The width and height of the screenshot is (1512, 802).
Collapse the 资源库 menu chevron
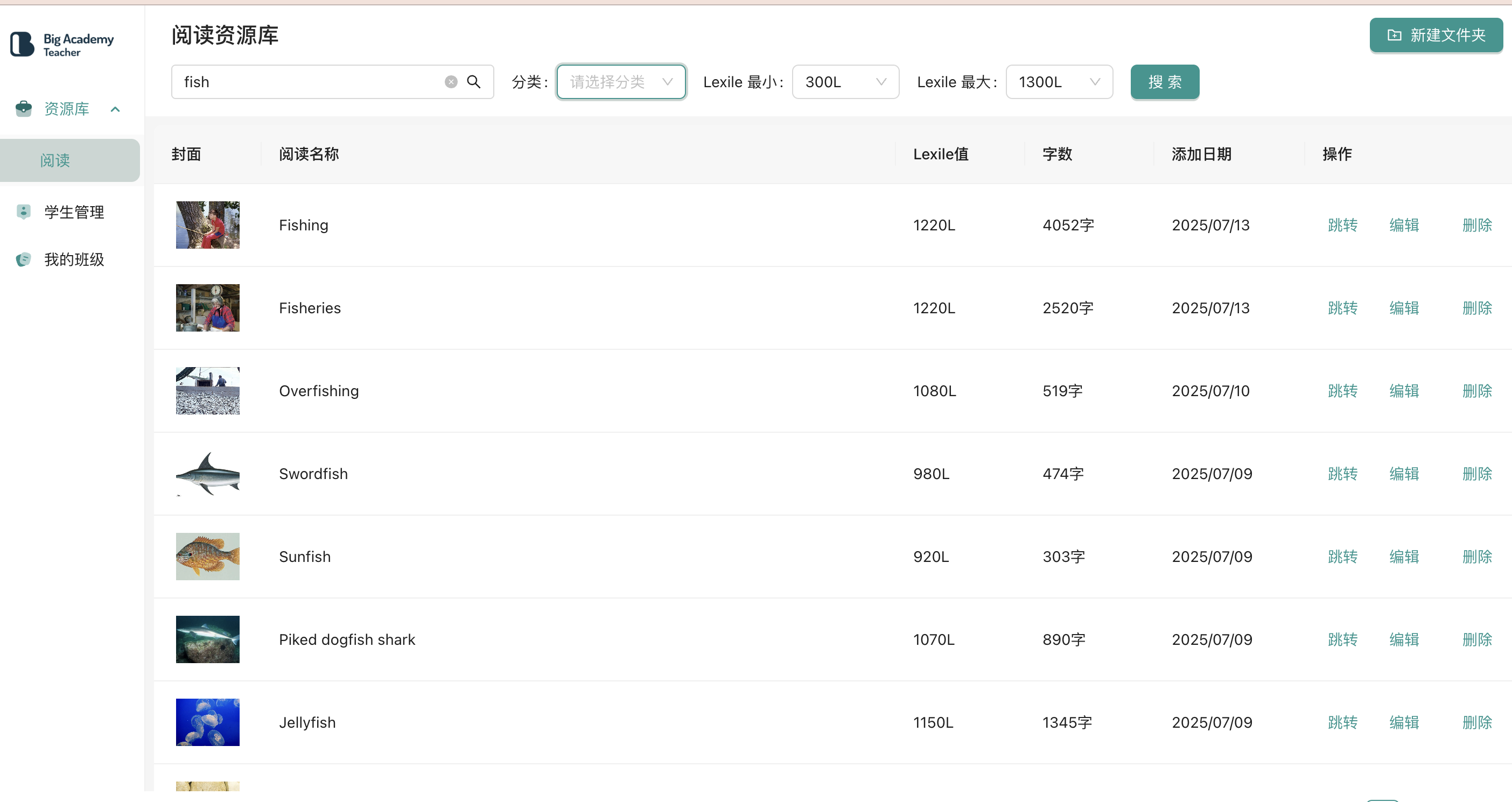point(115,109)
